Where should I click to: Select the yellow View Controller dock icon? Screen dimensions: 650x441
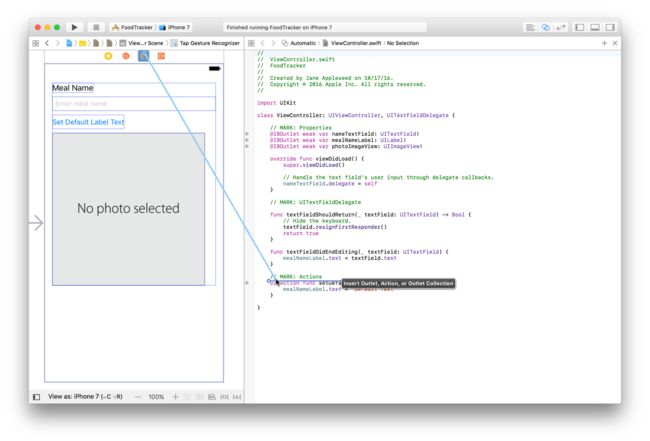click(108, 56)
